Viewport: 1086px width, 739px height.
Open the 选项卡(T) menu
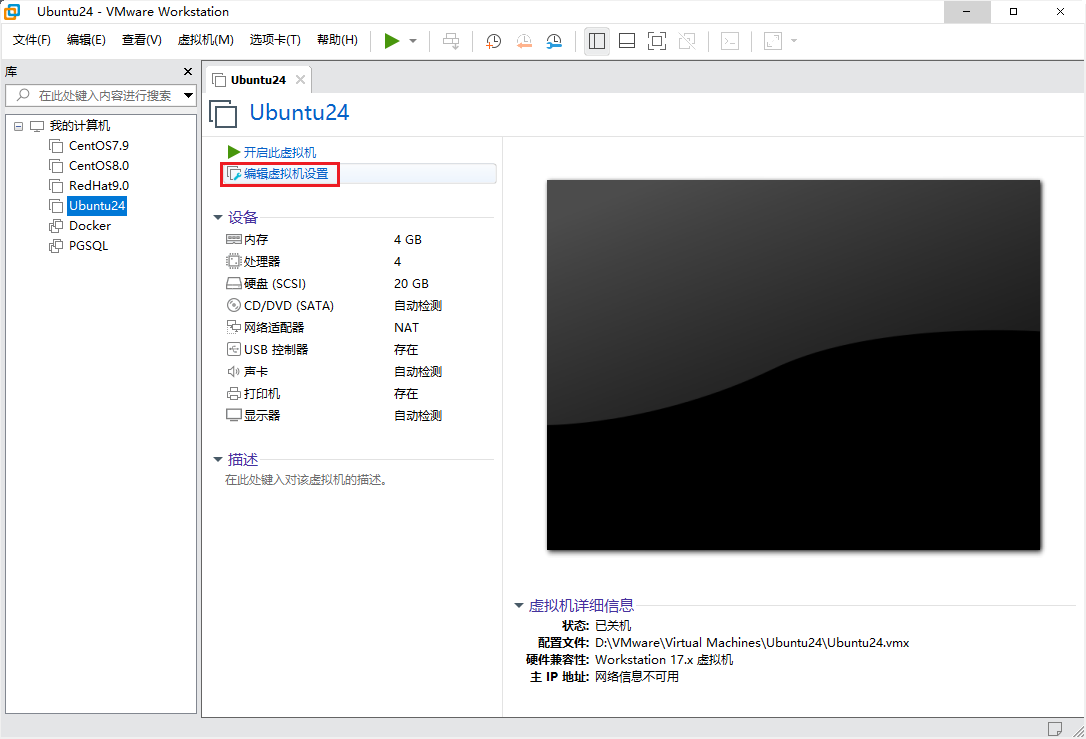coord(275,40)
